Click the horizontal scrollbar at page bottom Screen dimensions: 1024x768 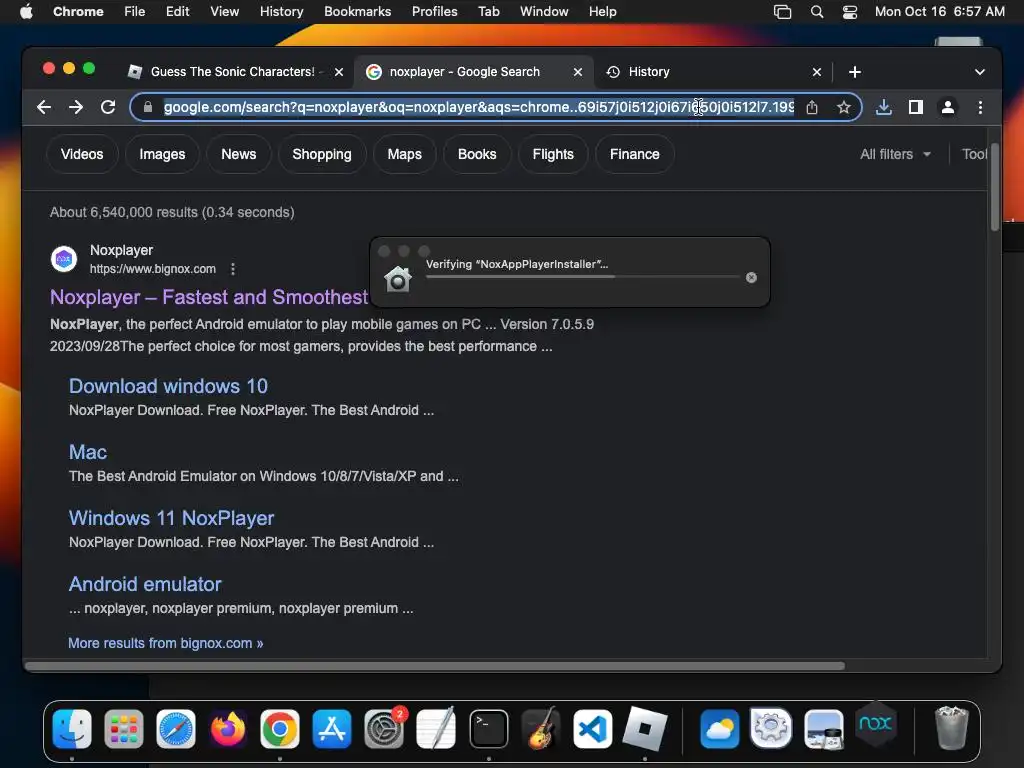click(x=434, y=666)
